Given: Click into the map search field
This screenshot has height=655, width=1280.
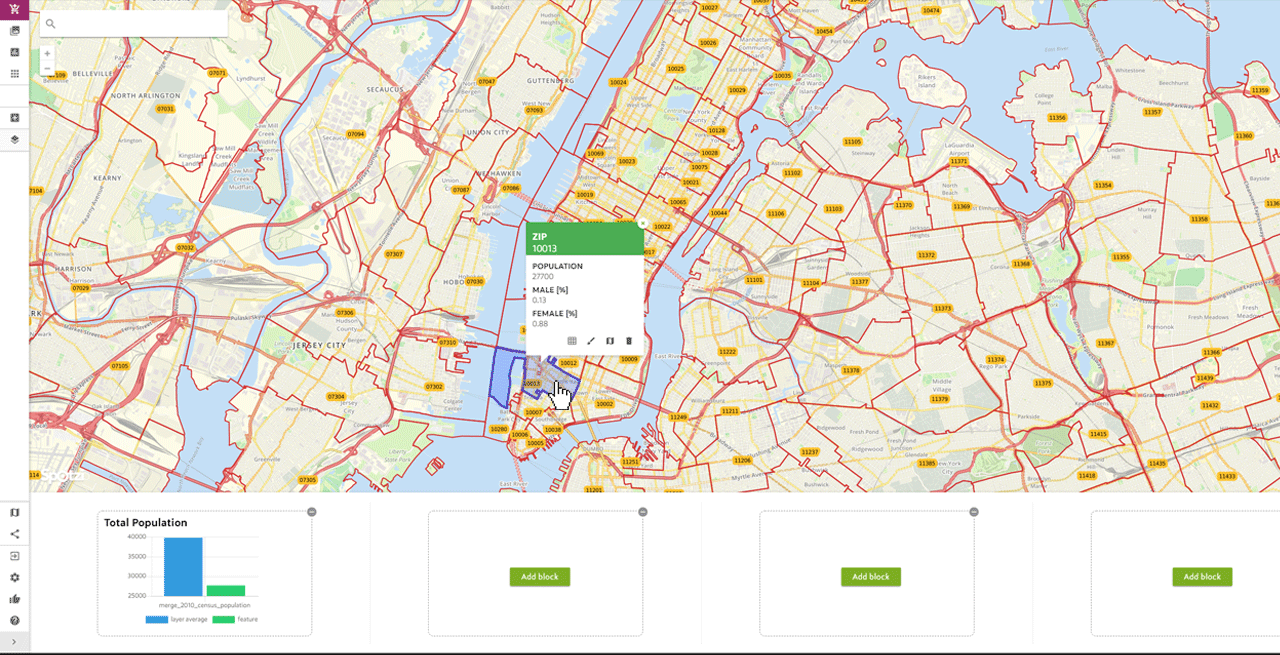Looking at the screenshot, I should click(134, 23).
